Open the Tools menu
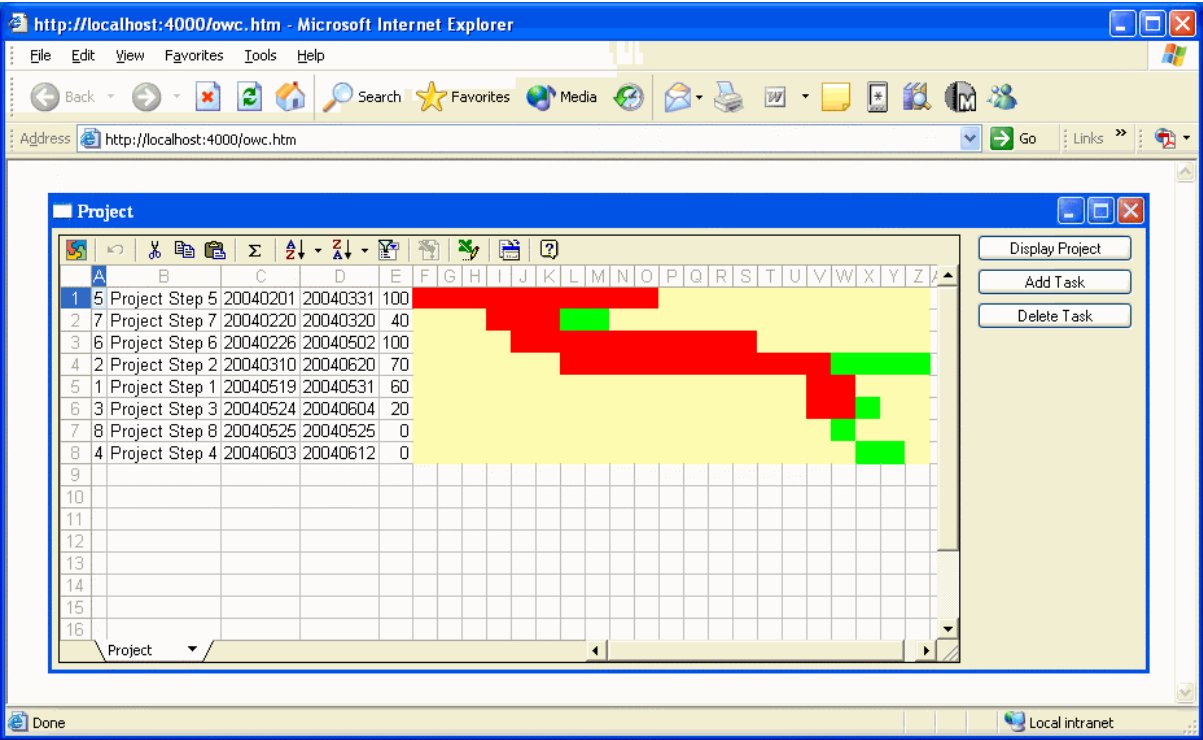 tap(260, 56)
